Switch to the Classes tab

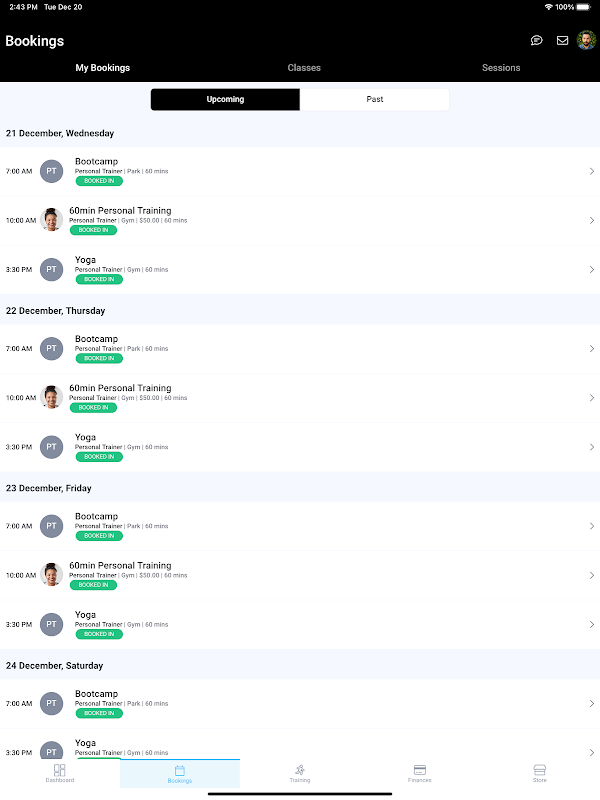pyautogui.click(x=304, y=68)
